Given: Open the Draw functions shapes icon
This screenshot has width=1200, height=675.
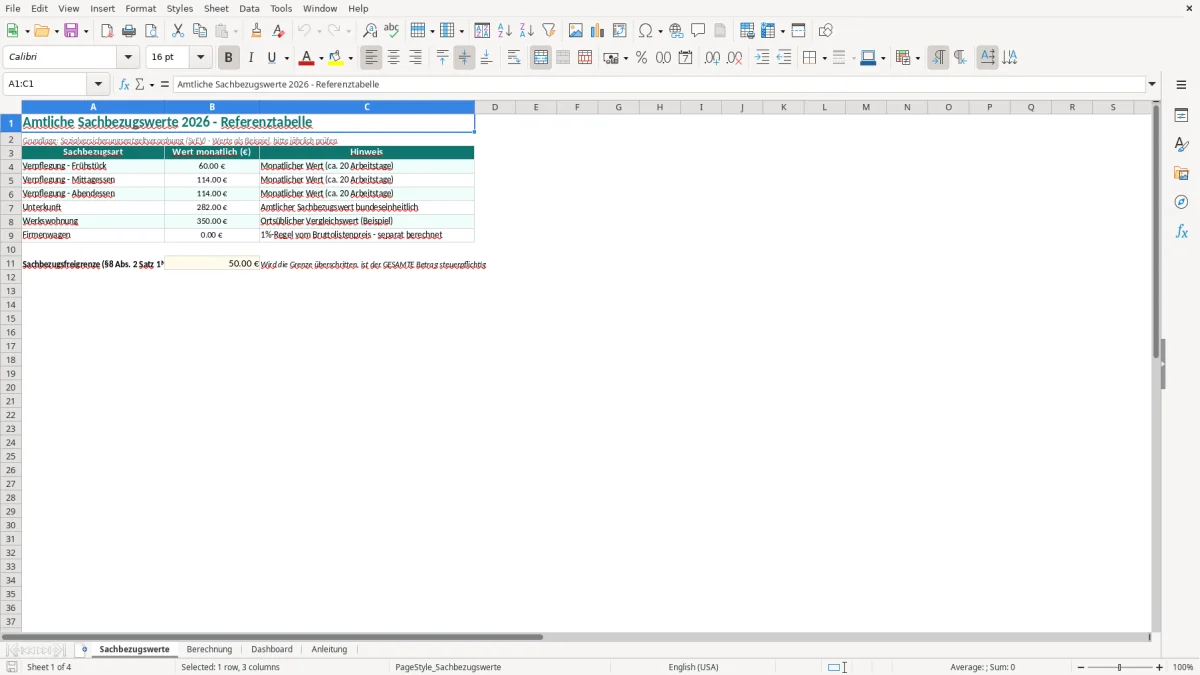Looking at the screenshot, I should pos(826,31).
